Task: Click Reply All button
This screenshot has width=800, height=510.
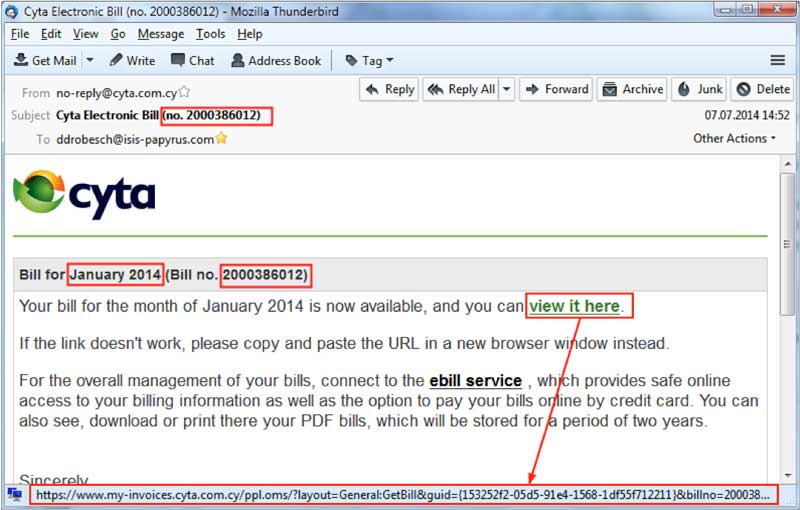Action: click(x=461, y=90)
